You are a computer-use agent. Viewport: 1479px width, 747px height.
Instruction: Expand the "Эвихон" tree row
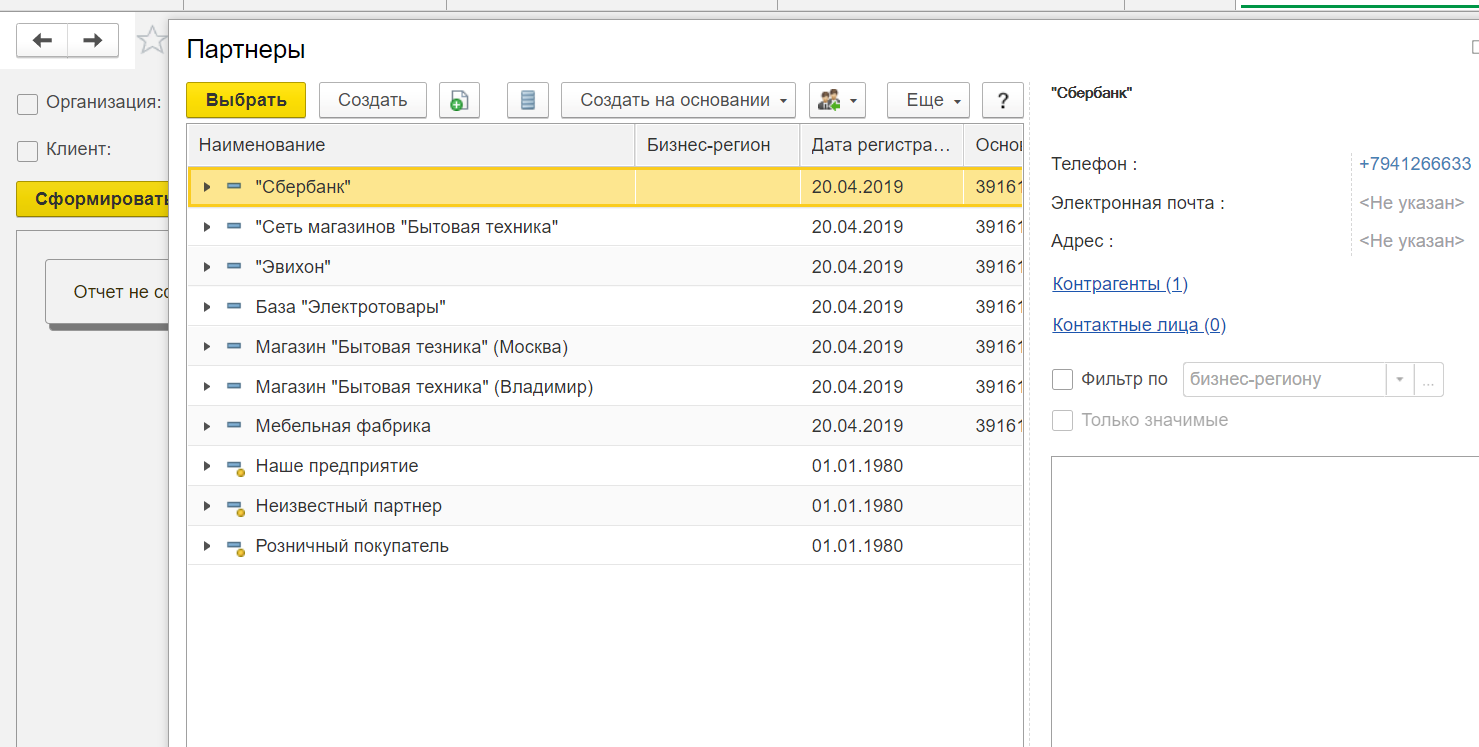[207, 267]
